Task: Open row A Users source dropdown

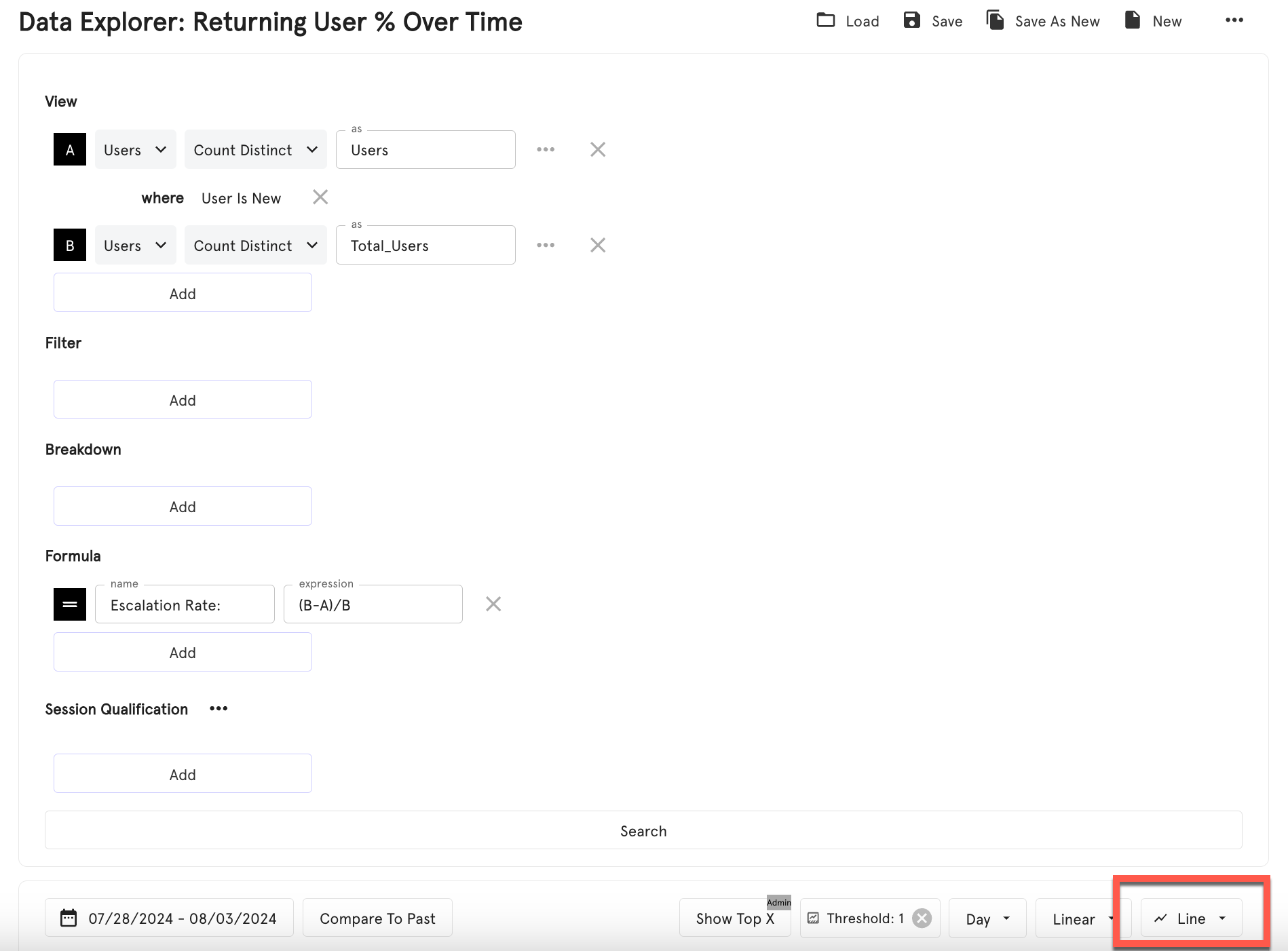Action: [136, 149]
